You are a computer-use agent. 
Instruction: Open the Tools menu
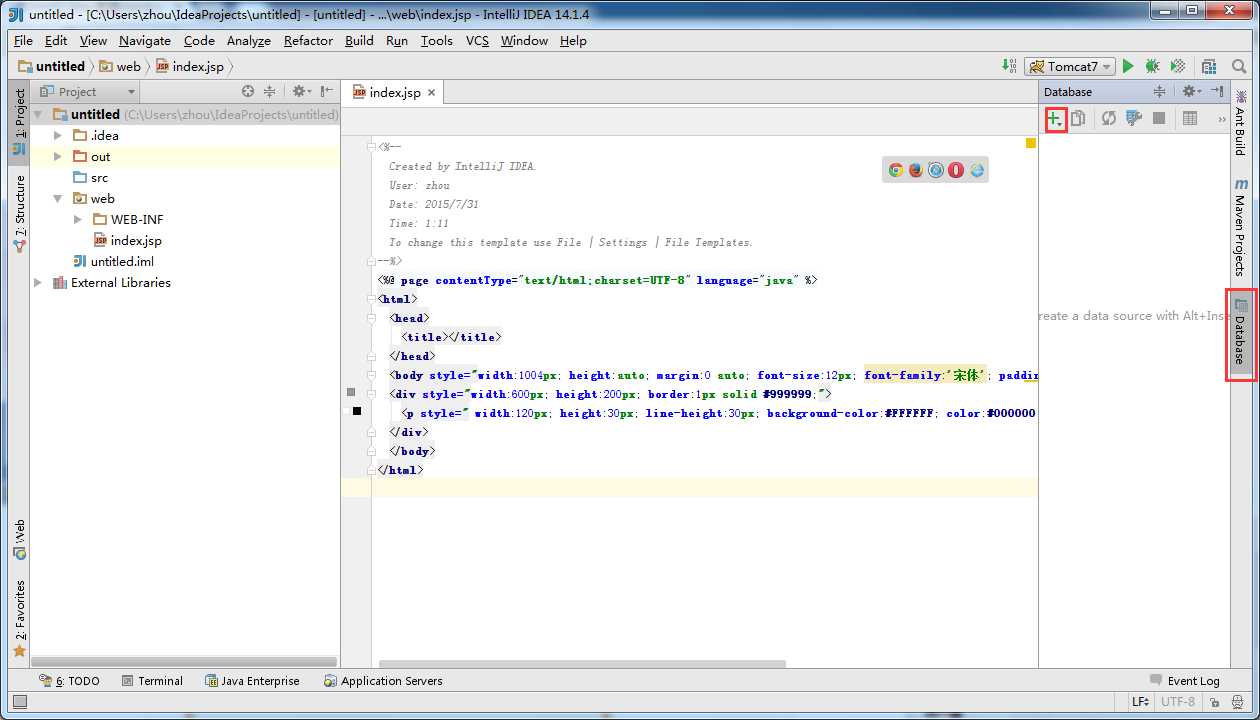[436, 40]
